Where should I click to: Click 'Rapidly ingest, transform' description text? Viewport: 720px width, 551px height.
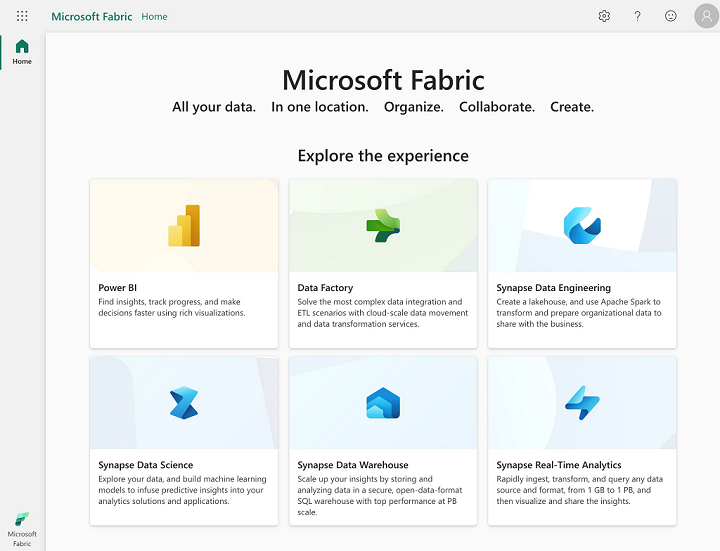coord(579,490)
